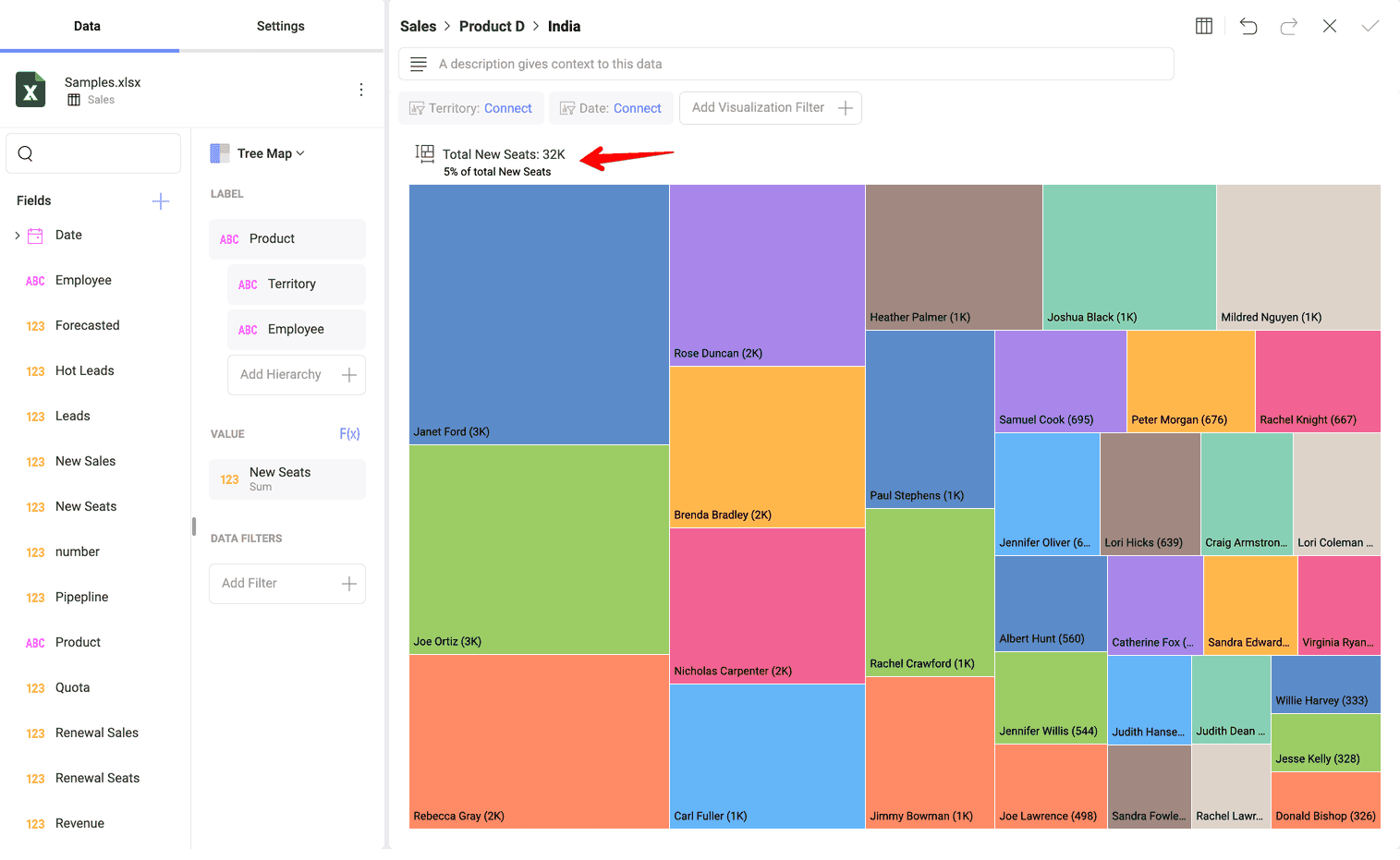Discard changes with the X icon
This screenshot has height=860, width=1400.
click(1329, 26)
